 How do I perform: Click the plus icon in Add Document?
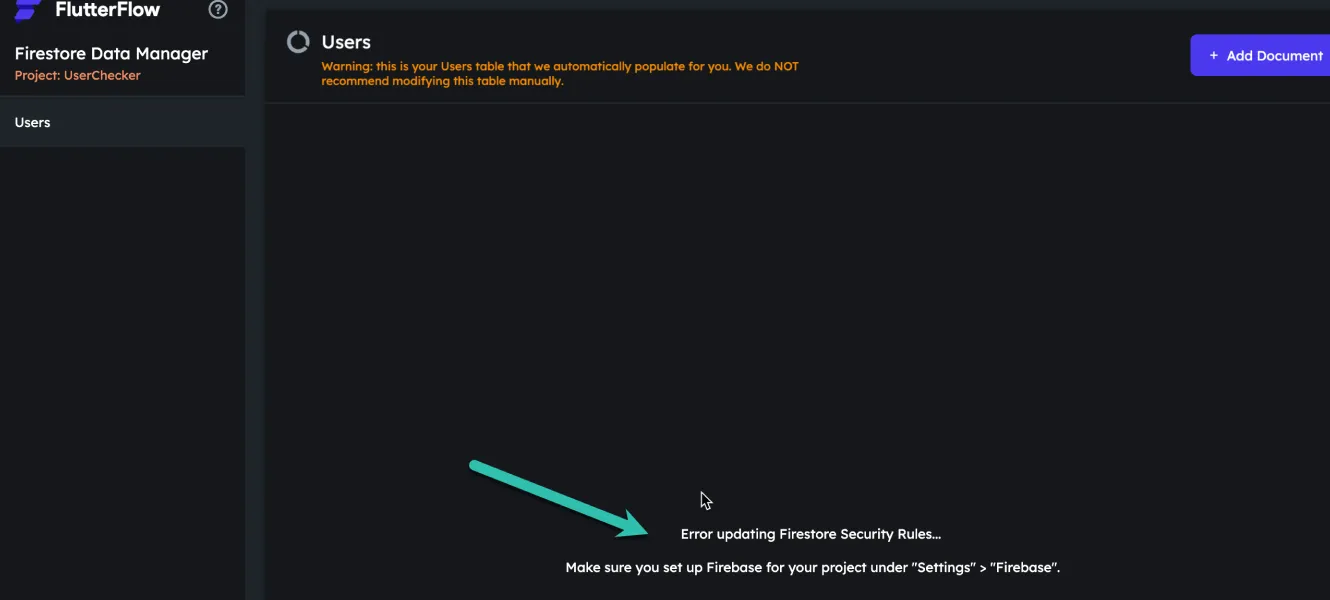click(x=1214, y=56)
